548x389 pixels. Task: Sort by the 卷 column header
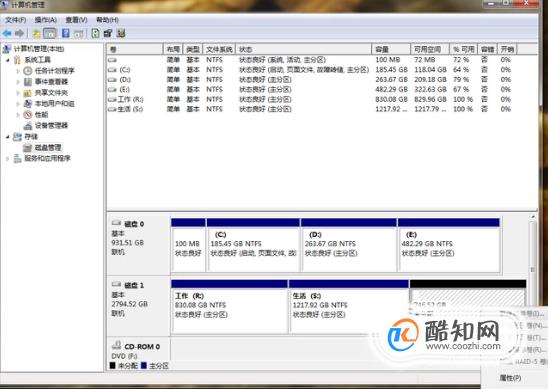tap(135, 49)
